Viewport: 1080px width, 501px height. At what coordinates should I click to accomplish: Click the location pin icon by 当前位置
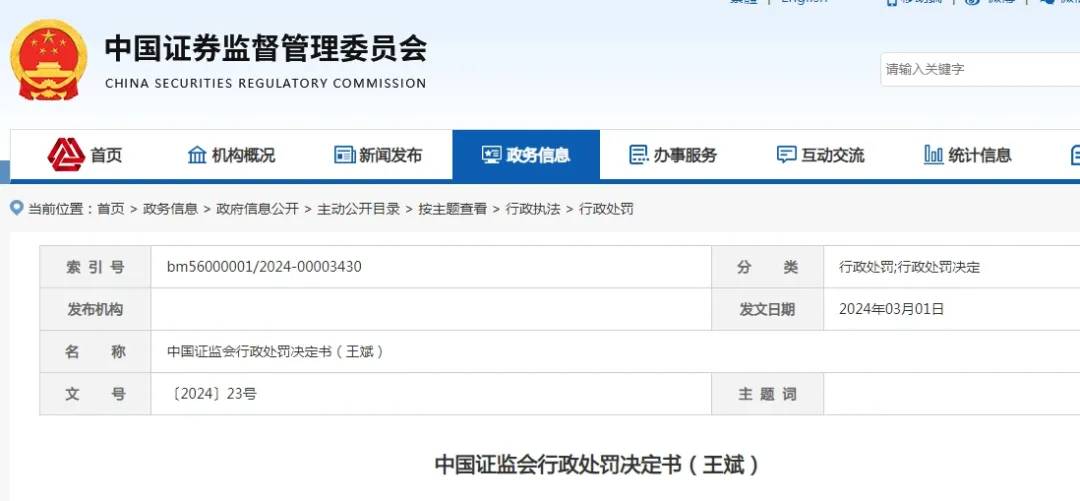(x=17, y=208)
